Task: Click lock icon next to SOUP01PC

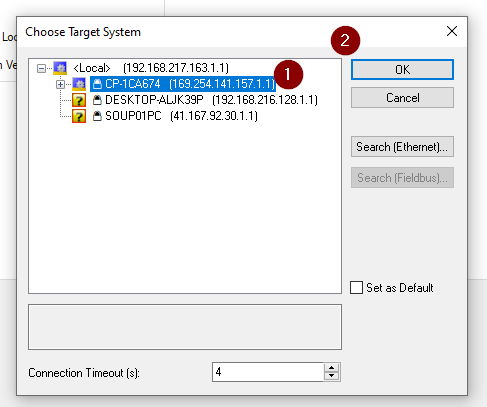Action: pyautogui.click(x=97, y=116)
